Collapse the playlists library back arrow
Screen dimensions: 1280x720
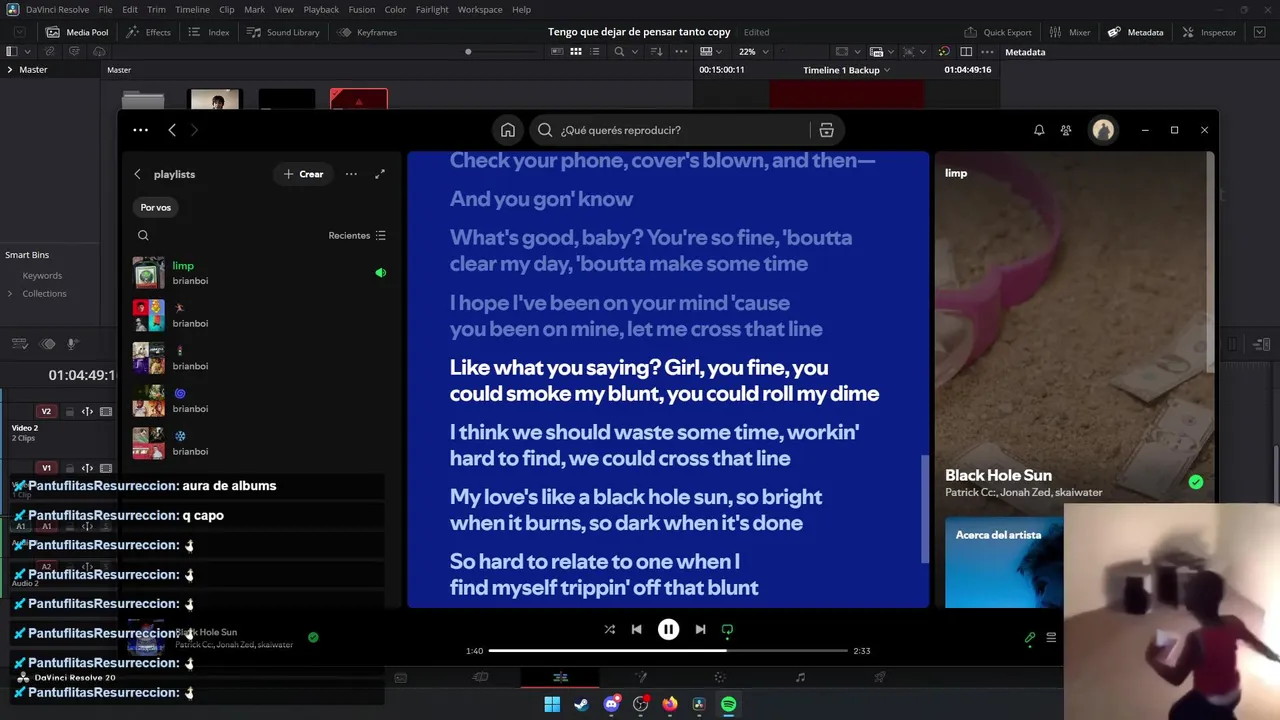(x=138, y=174)
